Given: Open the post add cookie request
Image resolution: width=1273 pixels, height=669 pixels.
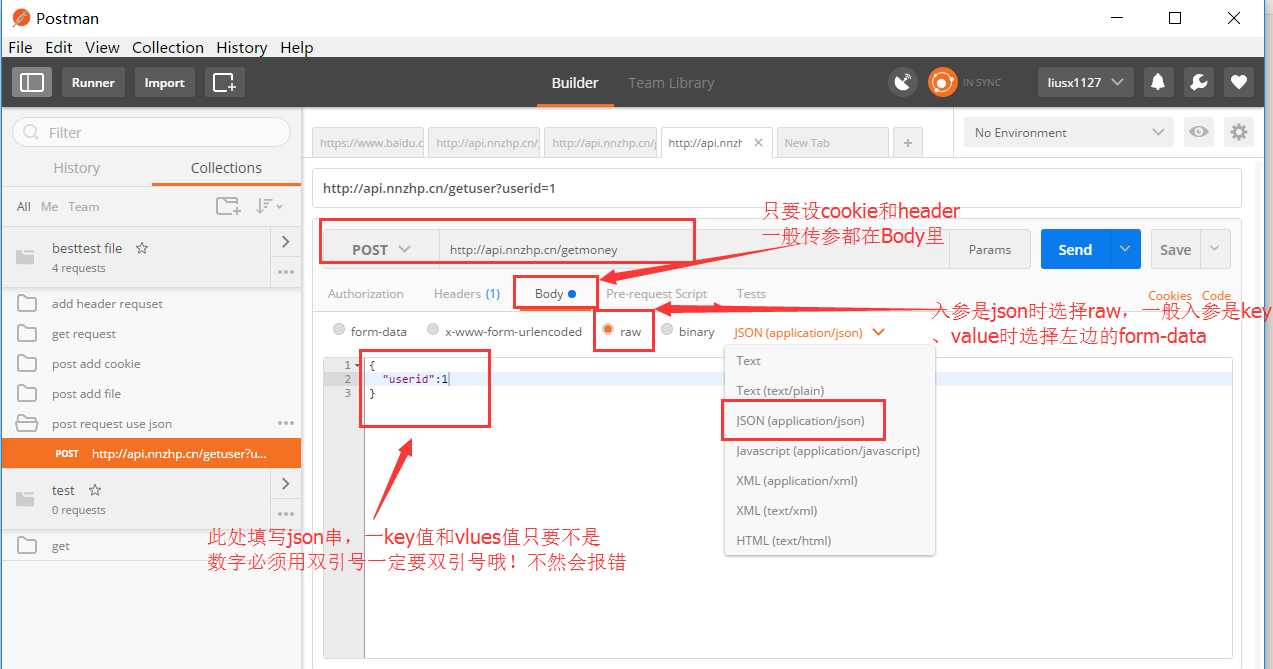Looking at the screenshot, I should click(96, 364).
